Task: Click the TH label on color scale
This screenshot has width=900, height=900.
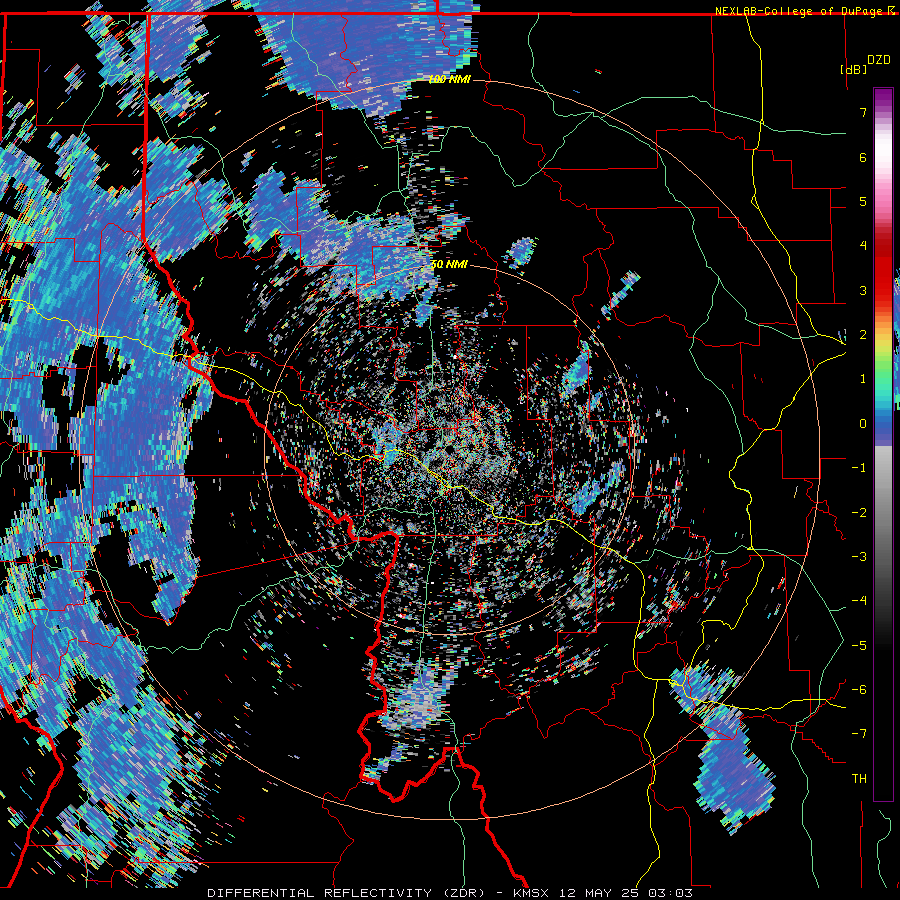Action: pos(859,779)
